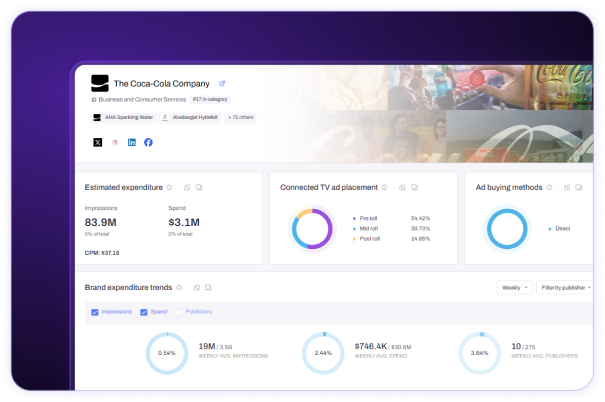Expand the +75 others brands chip

click(241, 117)
